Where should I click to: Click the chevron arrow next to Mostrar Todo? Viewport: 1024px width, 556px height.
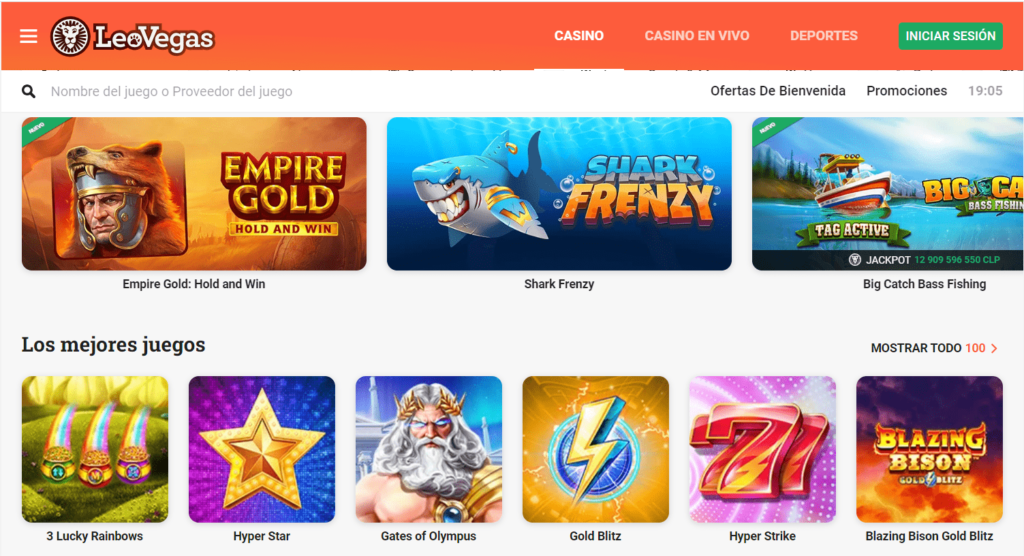point(994,348)
